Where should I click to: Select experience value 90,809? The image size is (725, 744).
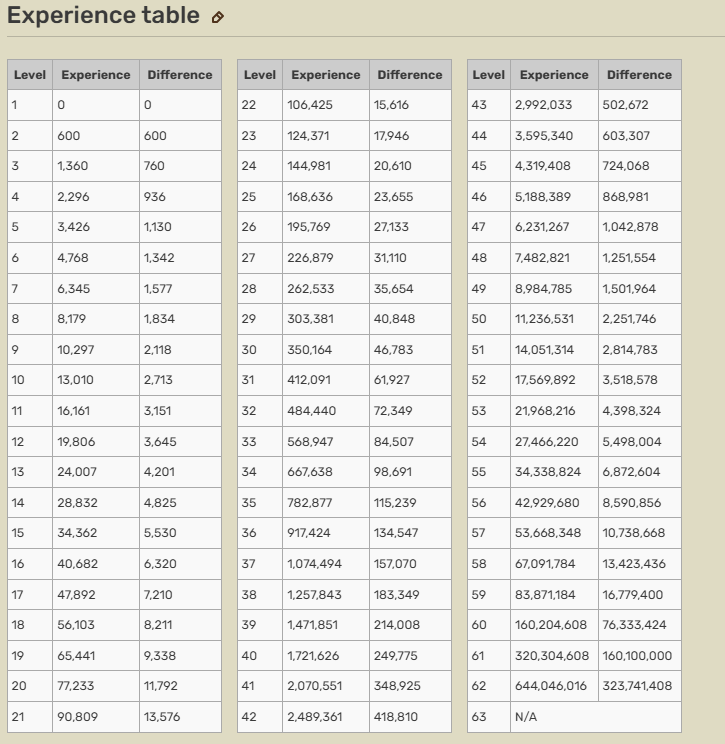click(77, 717)
